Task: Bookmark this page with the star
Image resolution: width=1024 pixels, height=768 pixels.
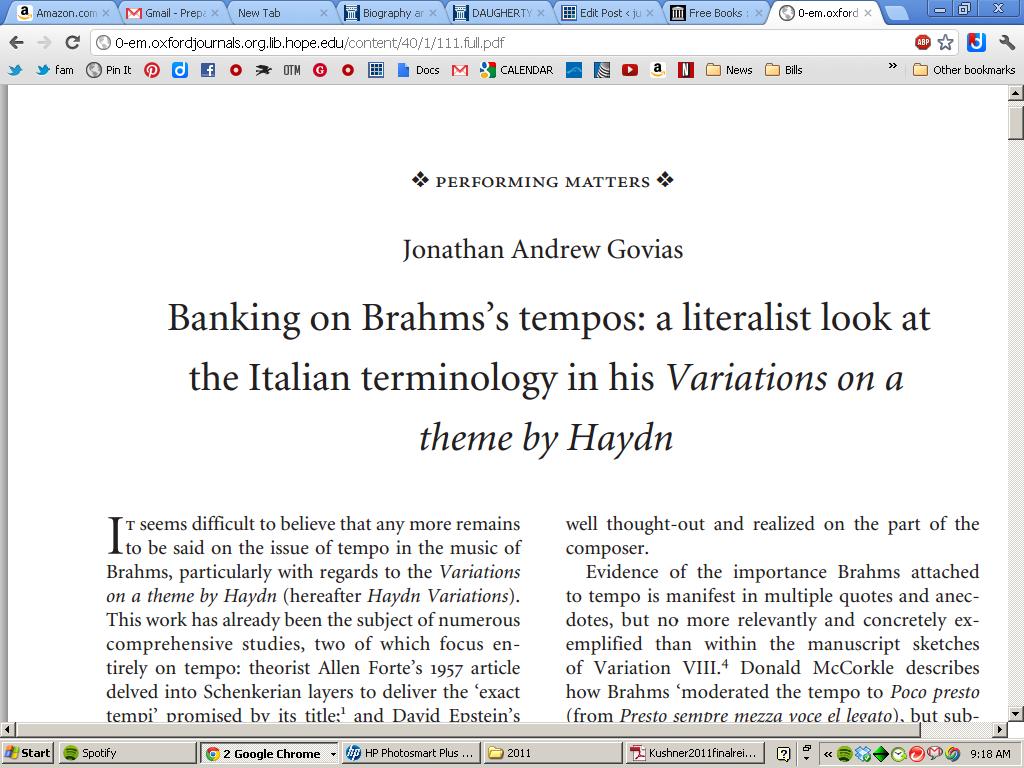Action: pyautogui.click(x=946, y=43)
